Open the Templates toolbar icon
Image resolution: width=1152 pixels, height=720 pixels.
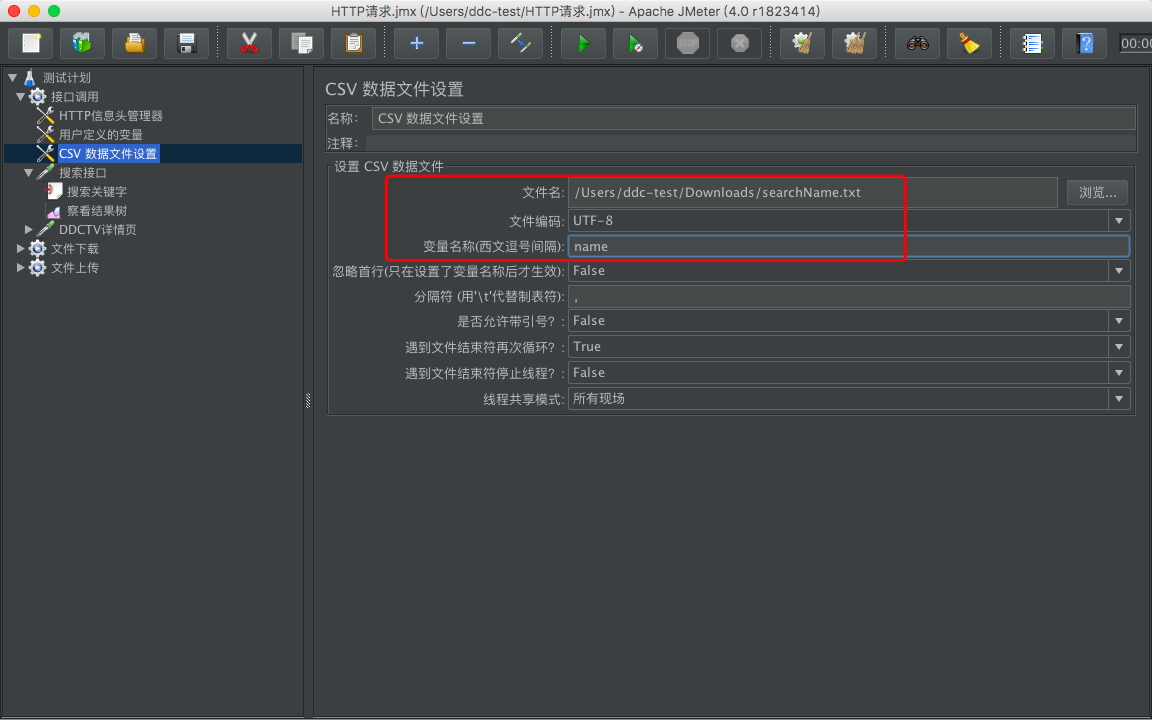pyautogui.click(x=82, y=43)
